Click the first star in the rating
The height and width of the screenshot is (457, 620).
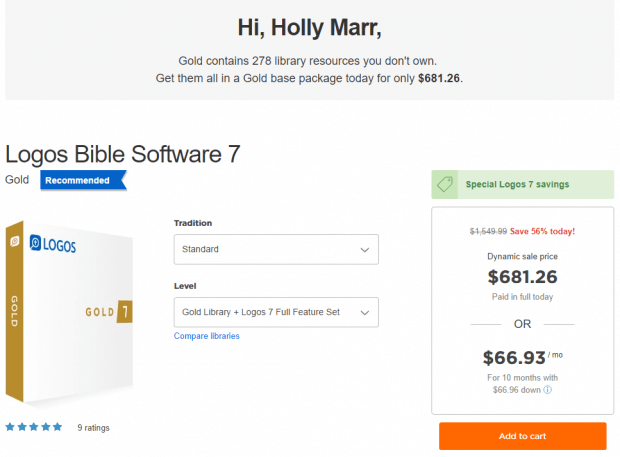coord(10,427)
